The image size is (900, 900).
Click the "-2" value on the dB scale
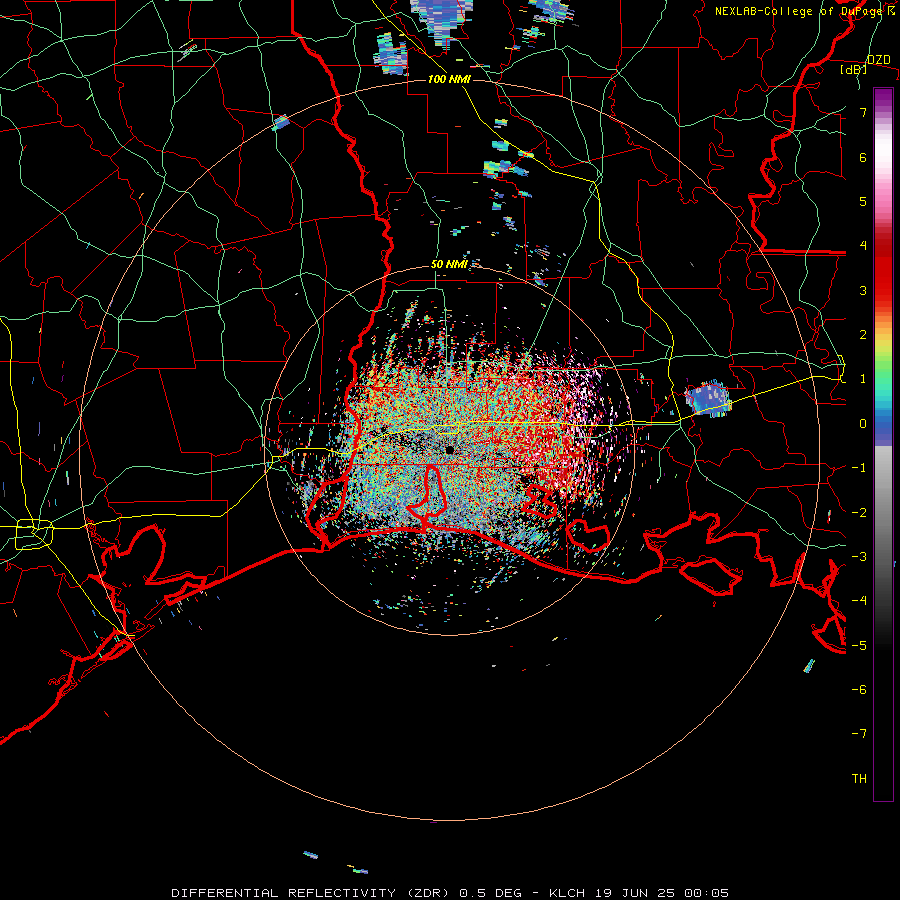pos(859,513)
